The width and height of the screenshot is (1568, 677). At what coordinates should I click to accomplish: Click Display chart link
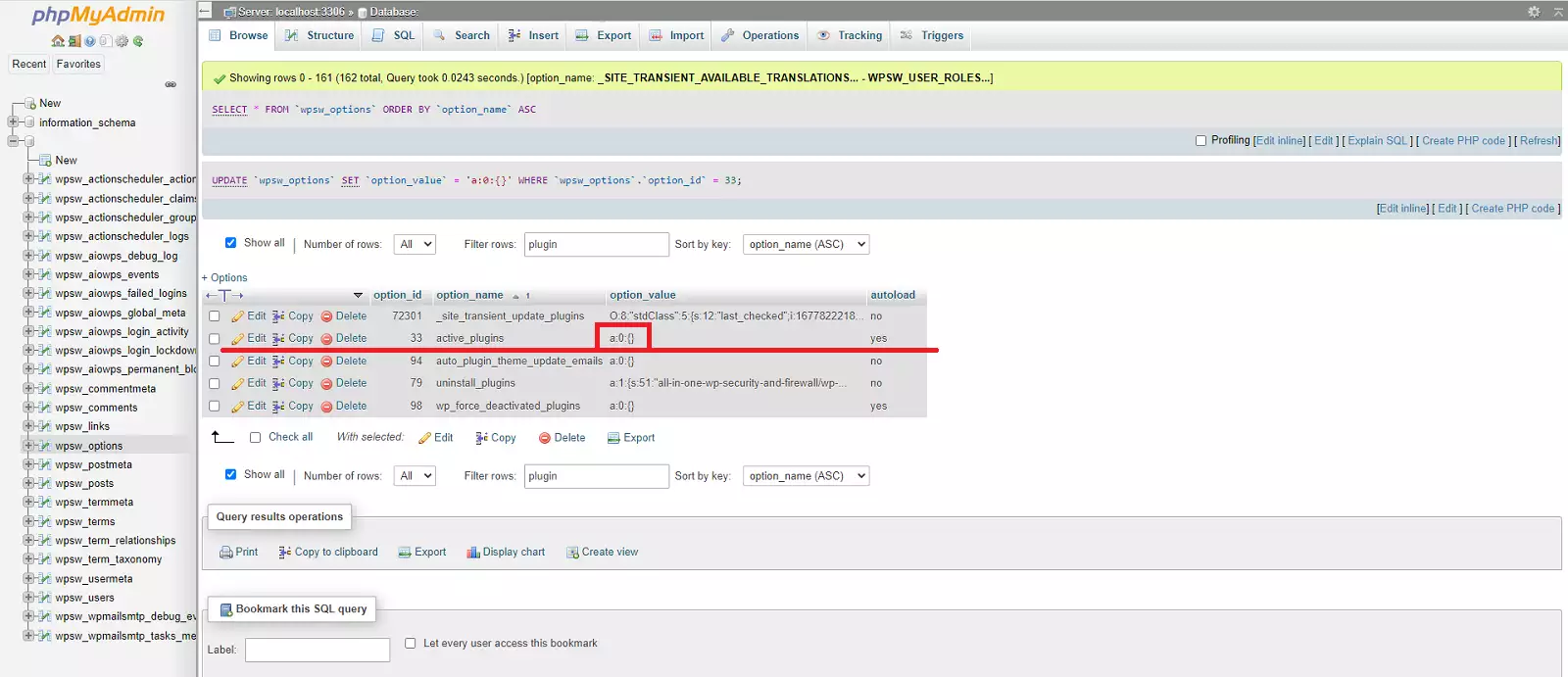coord(506,553)
